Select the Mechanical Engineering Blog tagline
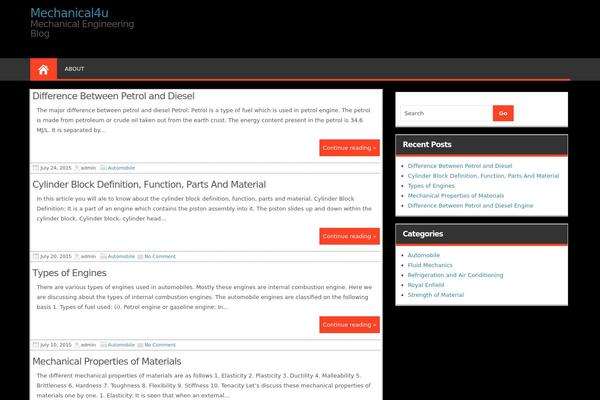 [x=82, y=29]
